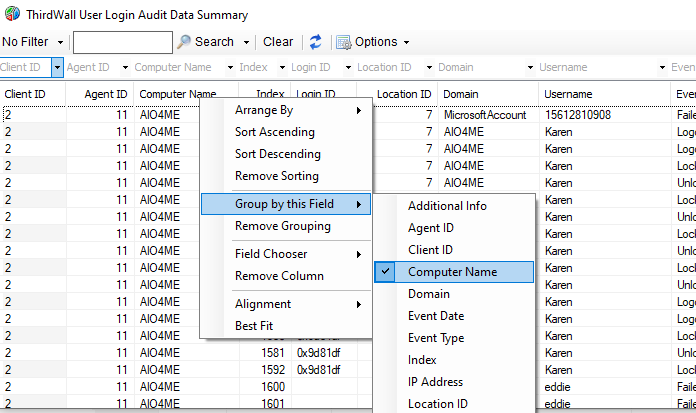Click the Options grid icon
This screenshot has height=413, width=696.
click(344, 42)
